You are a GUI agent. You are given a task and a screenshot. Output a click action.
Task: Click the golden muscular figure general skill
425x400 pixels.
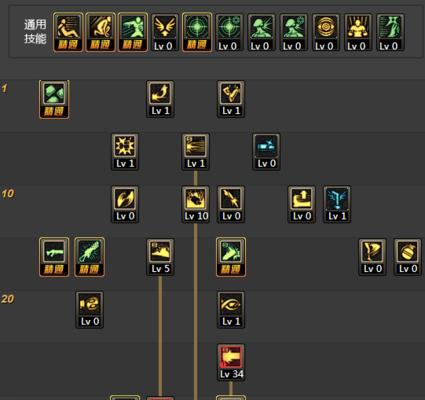point(358,32)
